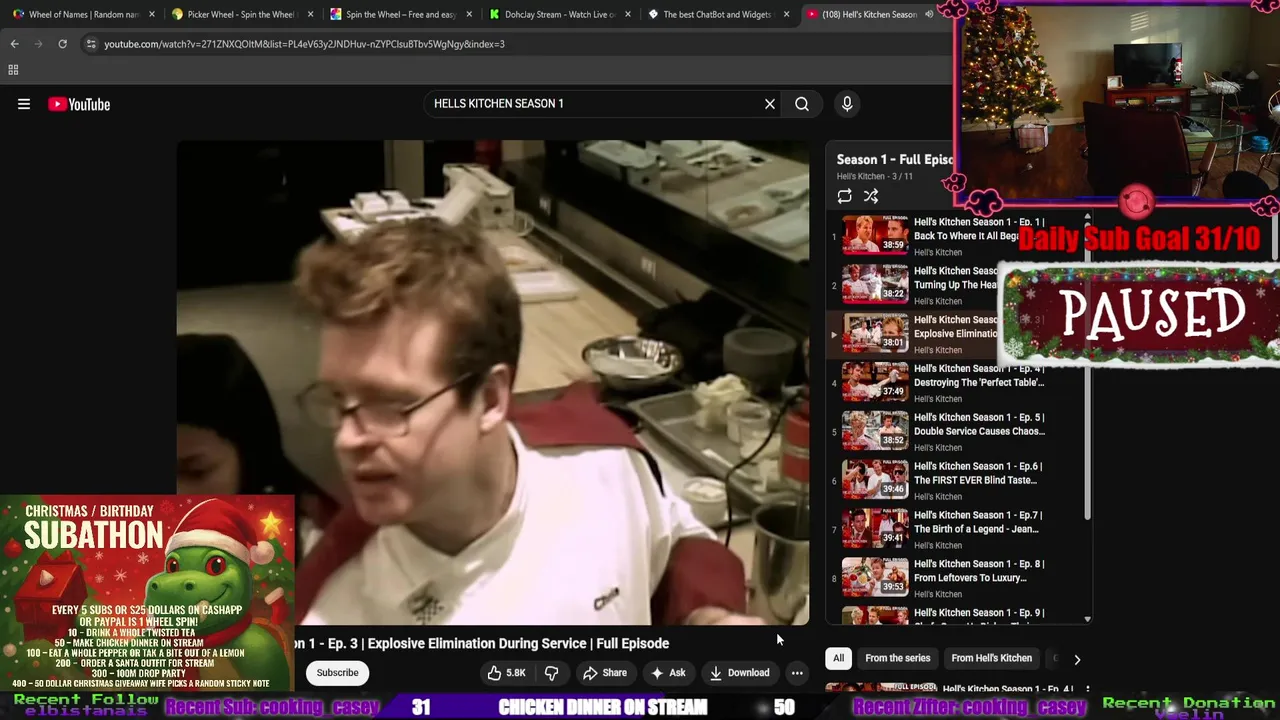Screen dimensions: 1280x720
Task: Go back in the browser
Action: tap(14, 44)
